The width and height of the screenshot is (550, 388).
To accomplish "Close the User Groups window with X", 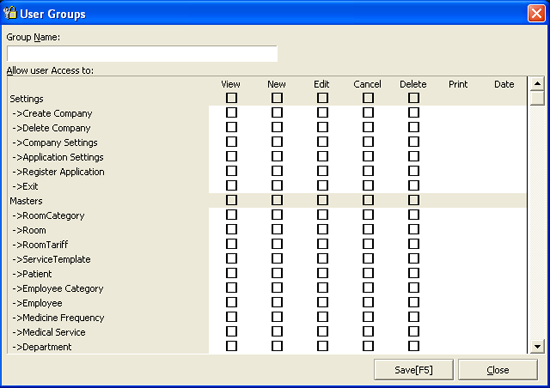I will [x=536, y=13].
